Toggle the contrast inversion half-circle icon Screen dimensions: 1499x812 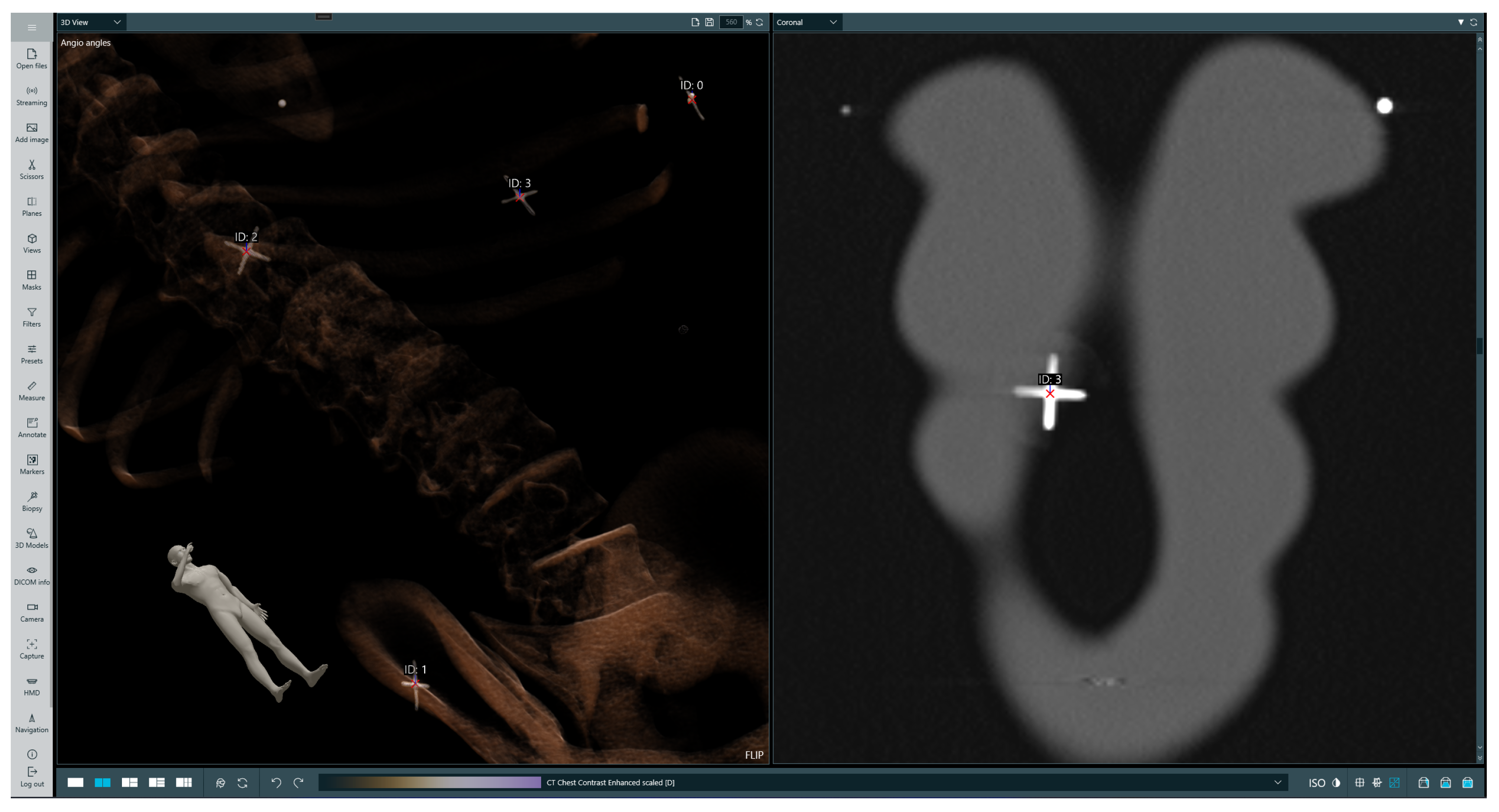click(1336, 783)
